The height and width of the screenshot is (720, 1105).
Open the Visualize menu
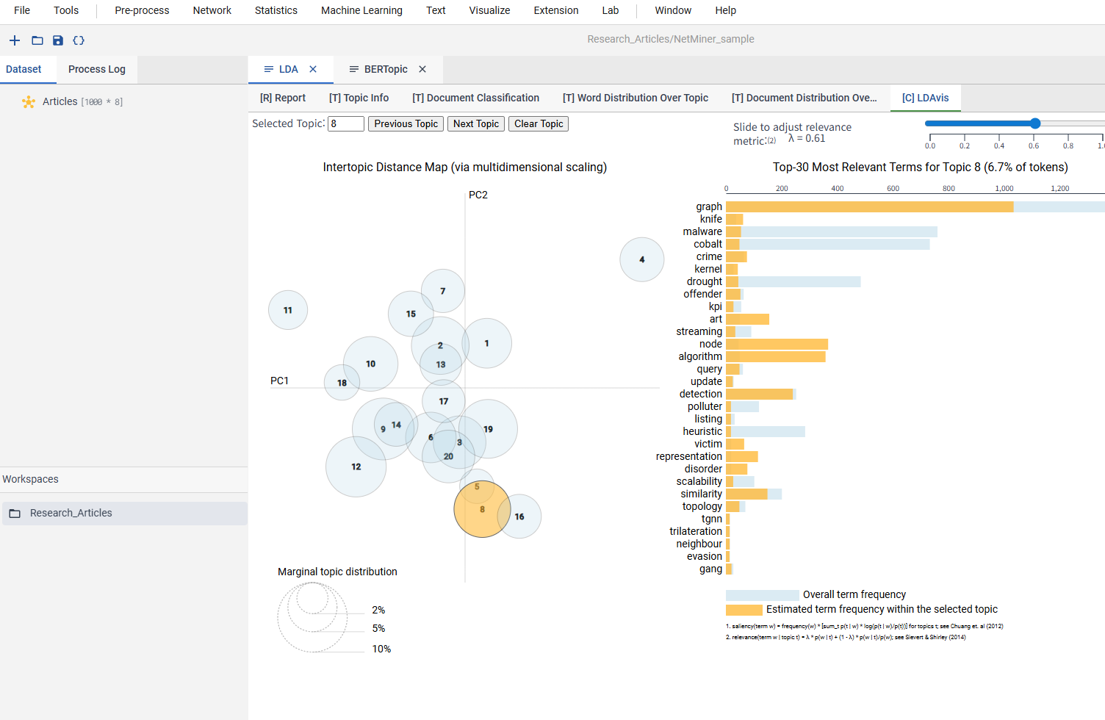[489, 11]
